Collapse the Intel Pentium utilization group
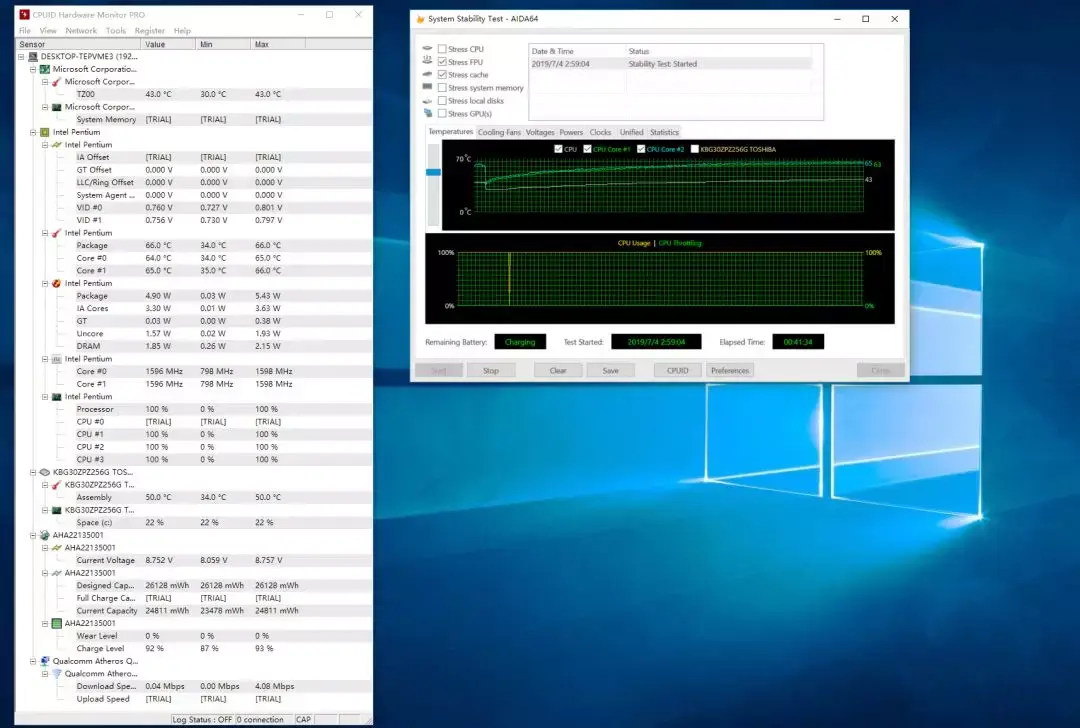Viewport: 1080px width, 728px height. pyautogui.click(x=45, y=397)
